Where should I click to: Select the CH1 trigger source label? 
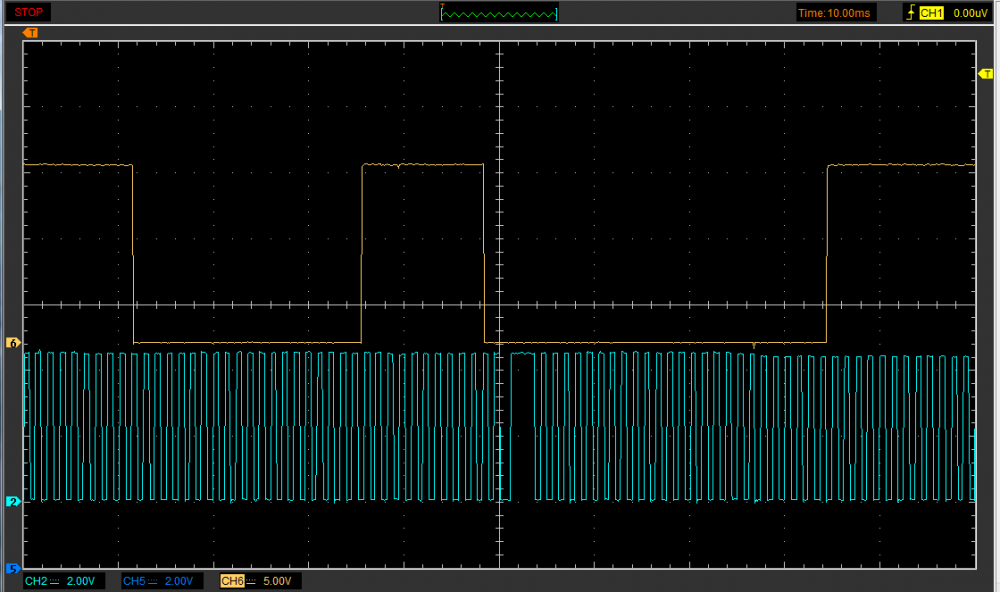coord(931,13)
